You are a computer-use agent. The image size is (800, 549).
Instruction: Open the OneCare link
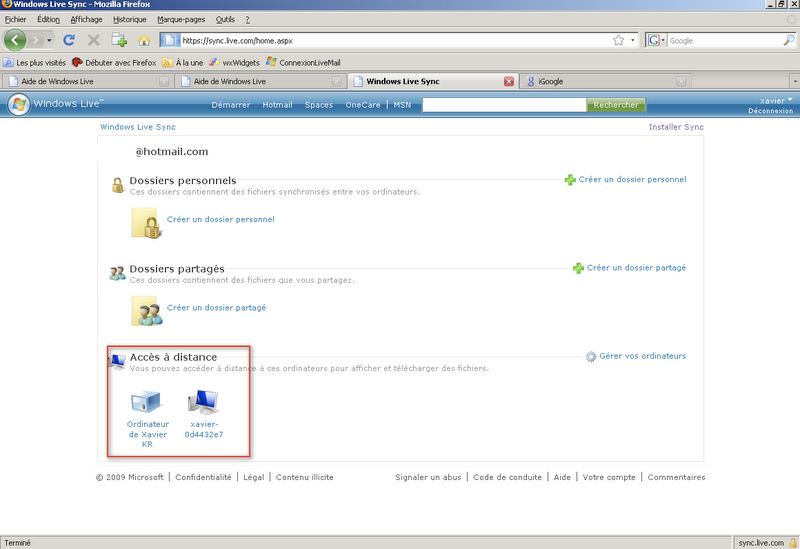[363, 105]
